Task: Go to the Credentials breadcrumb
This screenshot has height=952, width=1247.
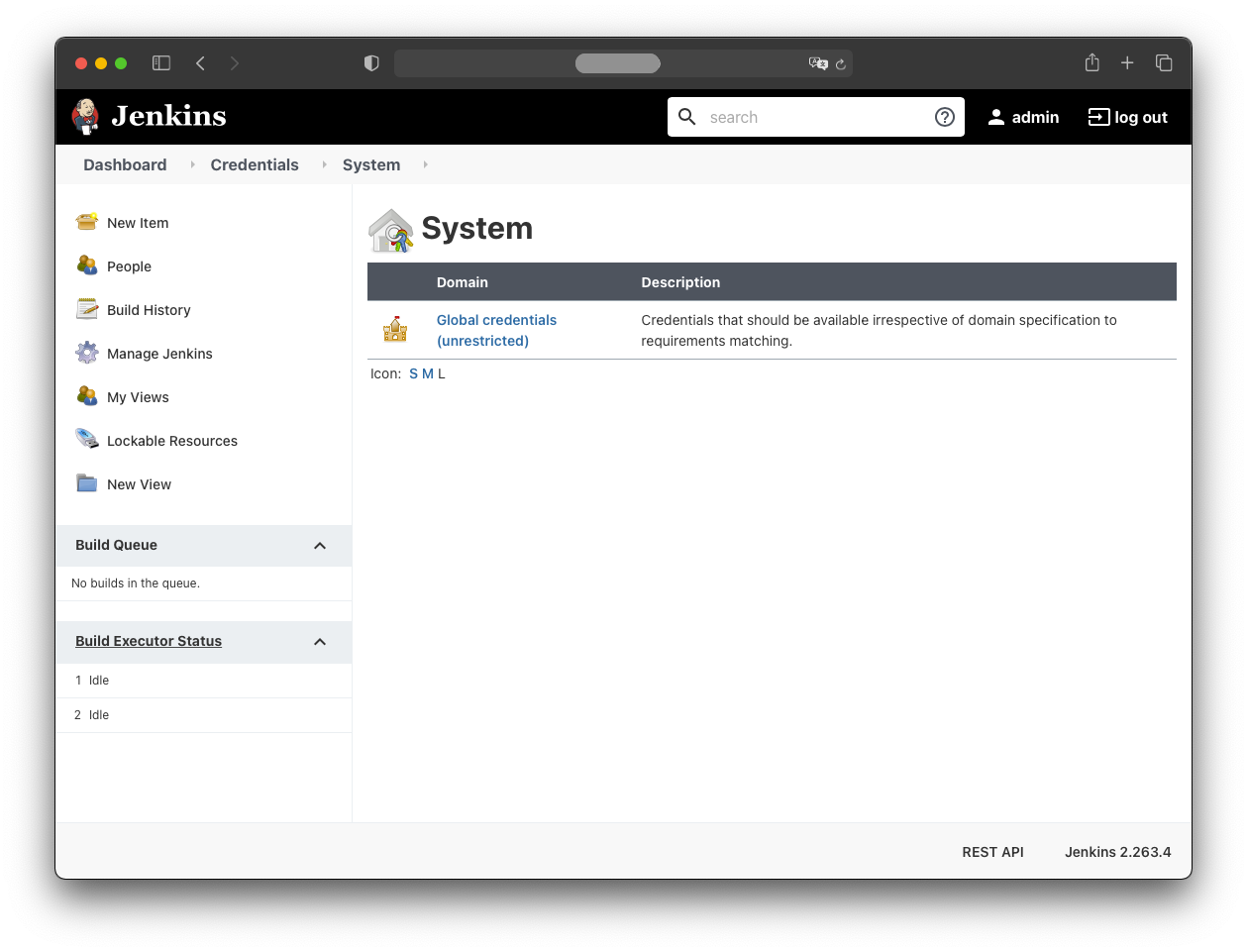Action: pyautogui.click(x=255, y=164)
